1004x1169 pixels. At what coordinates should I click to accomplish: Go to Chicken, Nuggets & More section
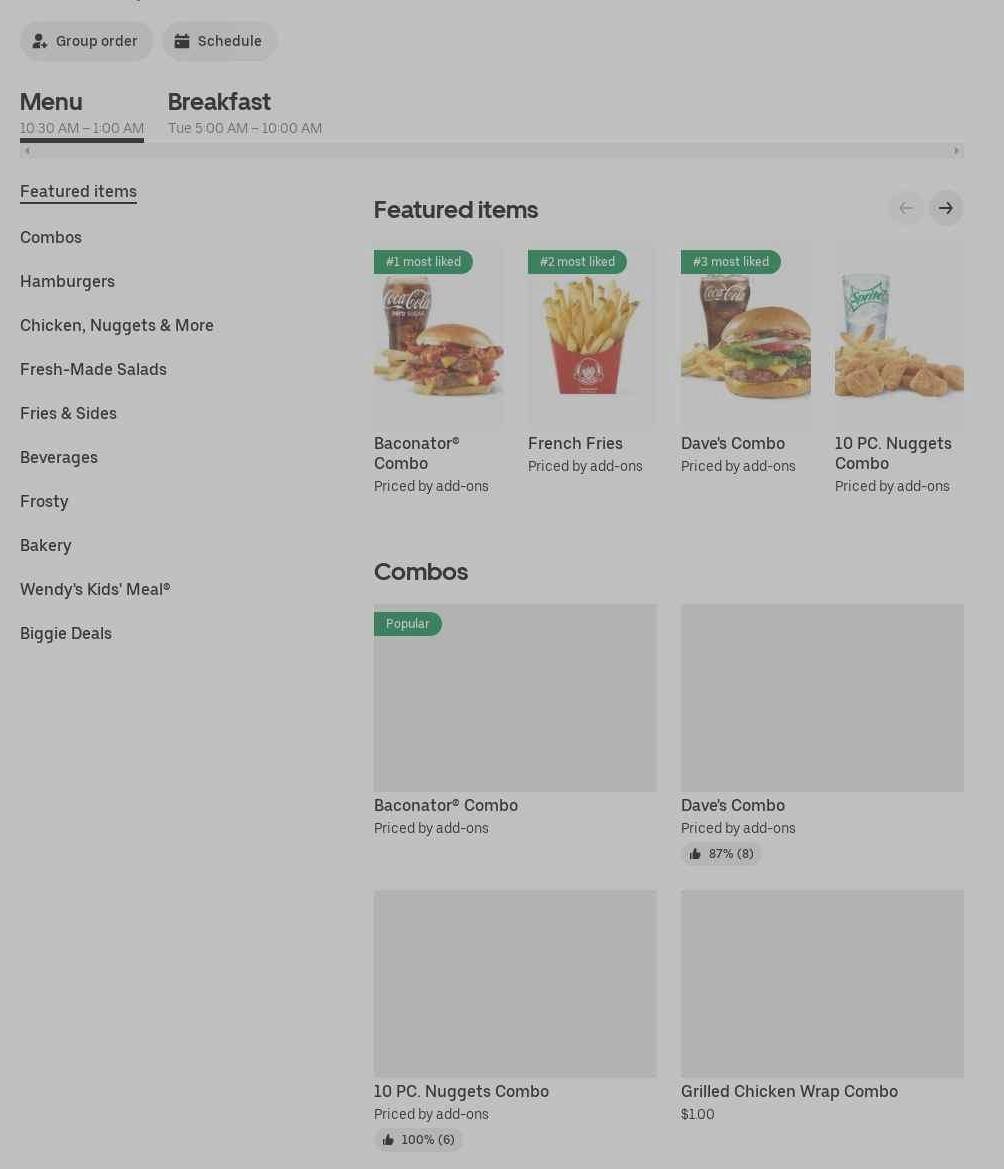(117, 325)
